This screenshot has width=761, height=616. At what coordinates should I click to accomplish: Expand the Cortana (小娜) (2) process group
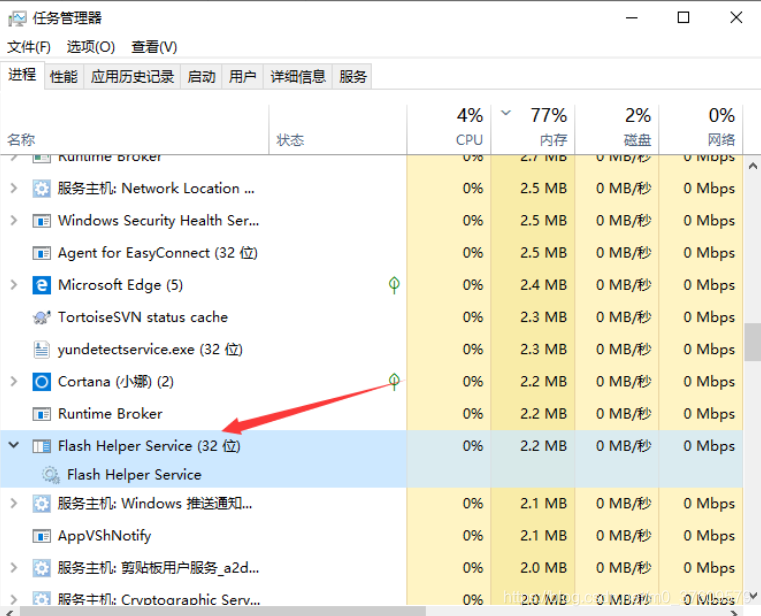tap(14, 382)
